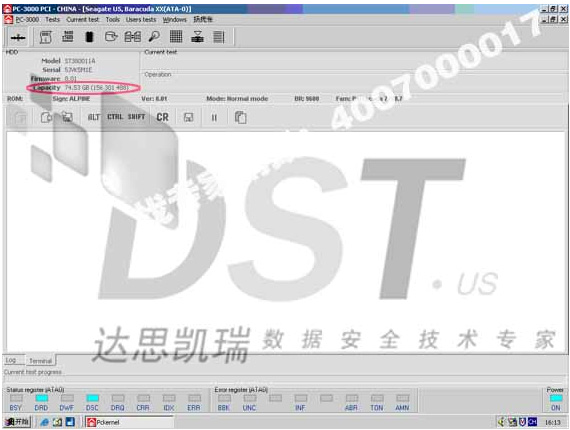This screenshot has height=430, width=570.
Task: Open the Chinese-labeled menu after Windows
Action: (x=203, y=20)
